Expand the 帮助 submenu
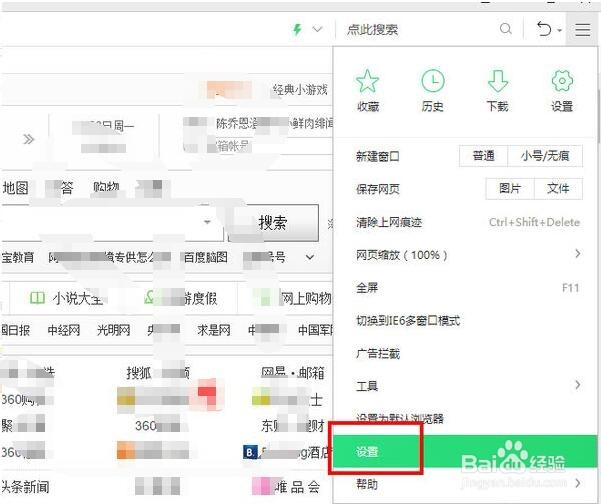 466,484
